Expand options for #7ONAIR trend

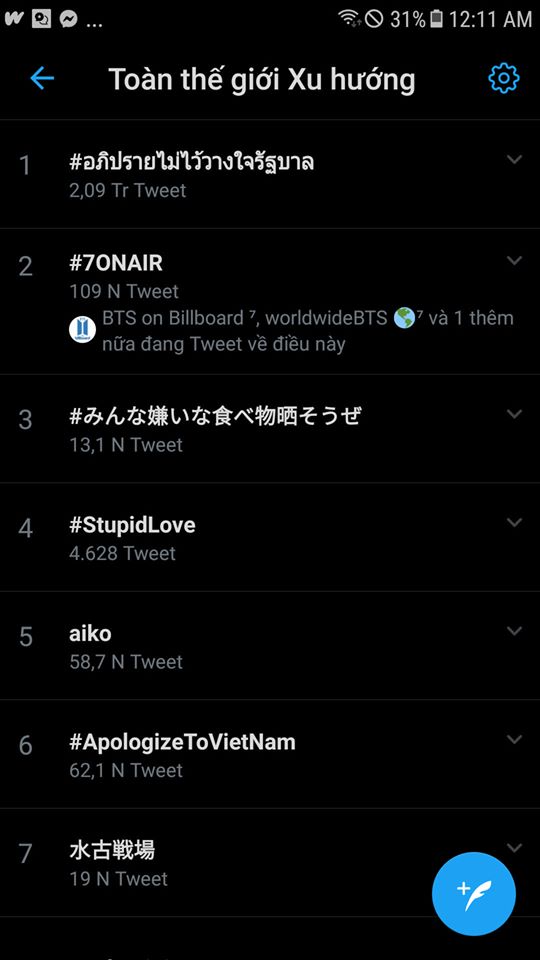tap(514, 261)
